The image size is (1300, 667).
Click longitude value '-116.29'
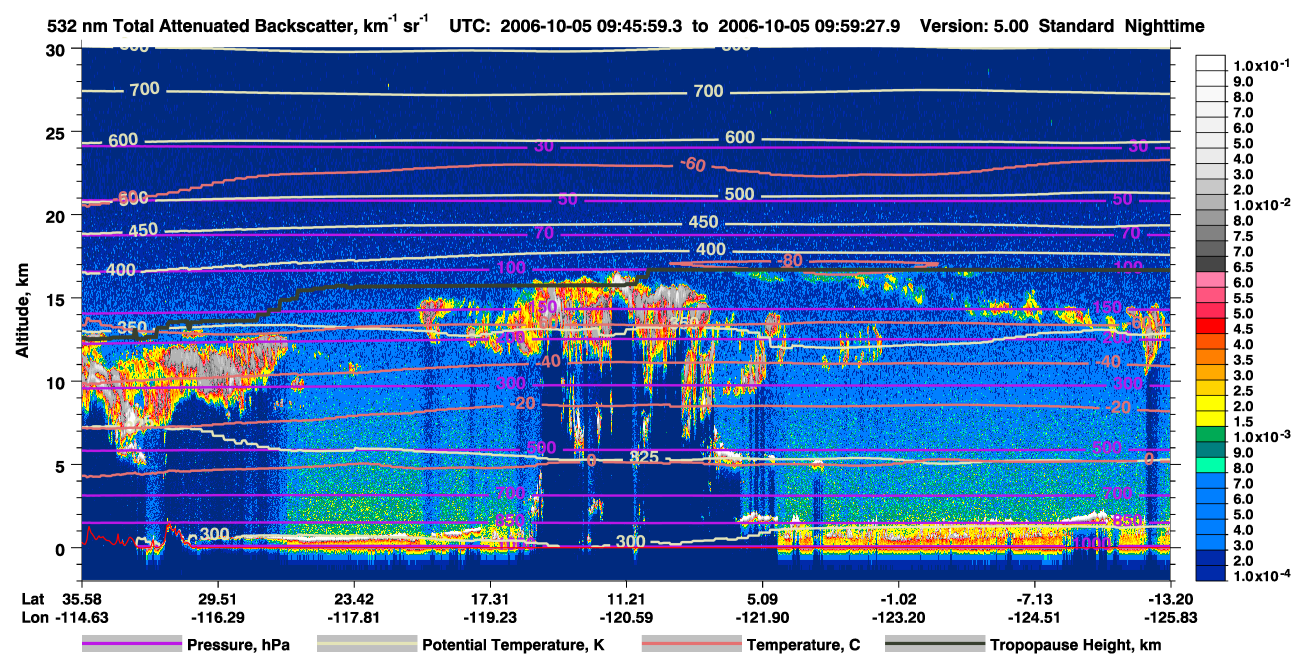[x=217, y=617]
